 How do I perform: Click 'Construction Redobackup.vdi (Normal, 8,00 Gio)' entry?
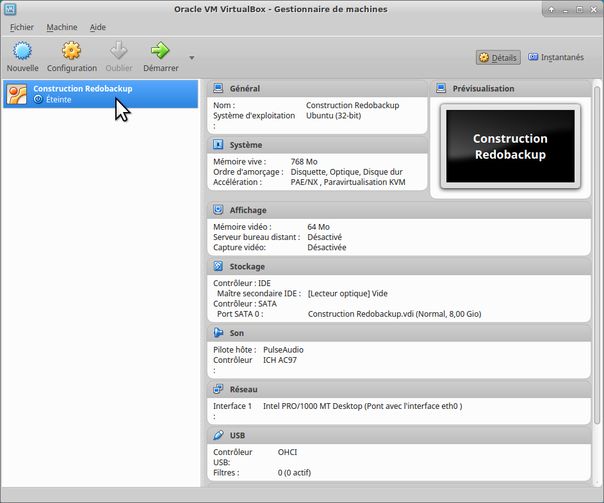click(x=394, y=314)
